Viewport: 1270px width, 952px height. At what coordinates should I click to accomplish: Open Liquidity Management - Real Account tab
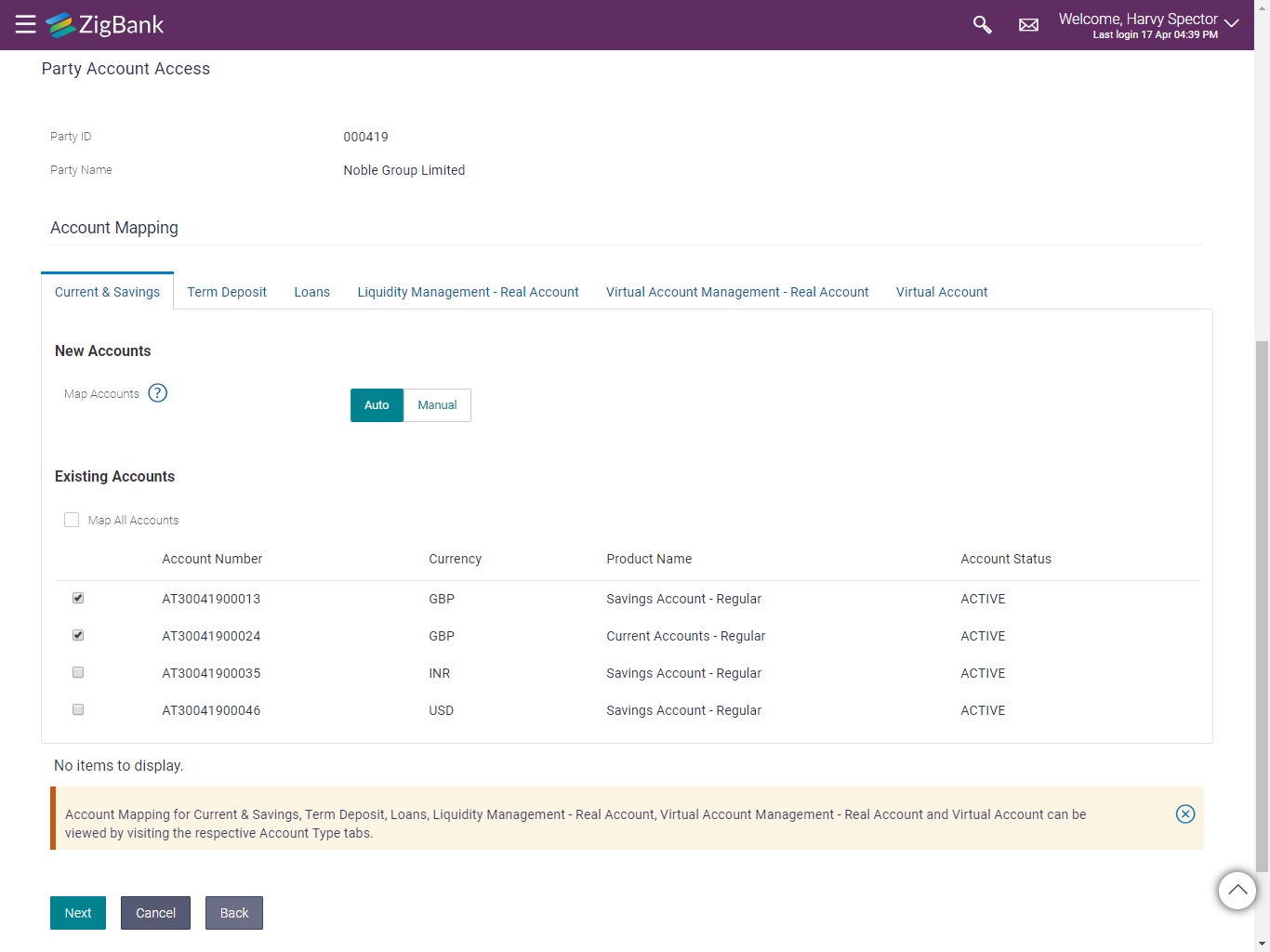point(468,292)
